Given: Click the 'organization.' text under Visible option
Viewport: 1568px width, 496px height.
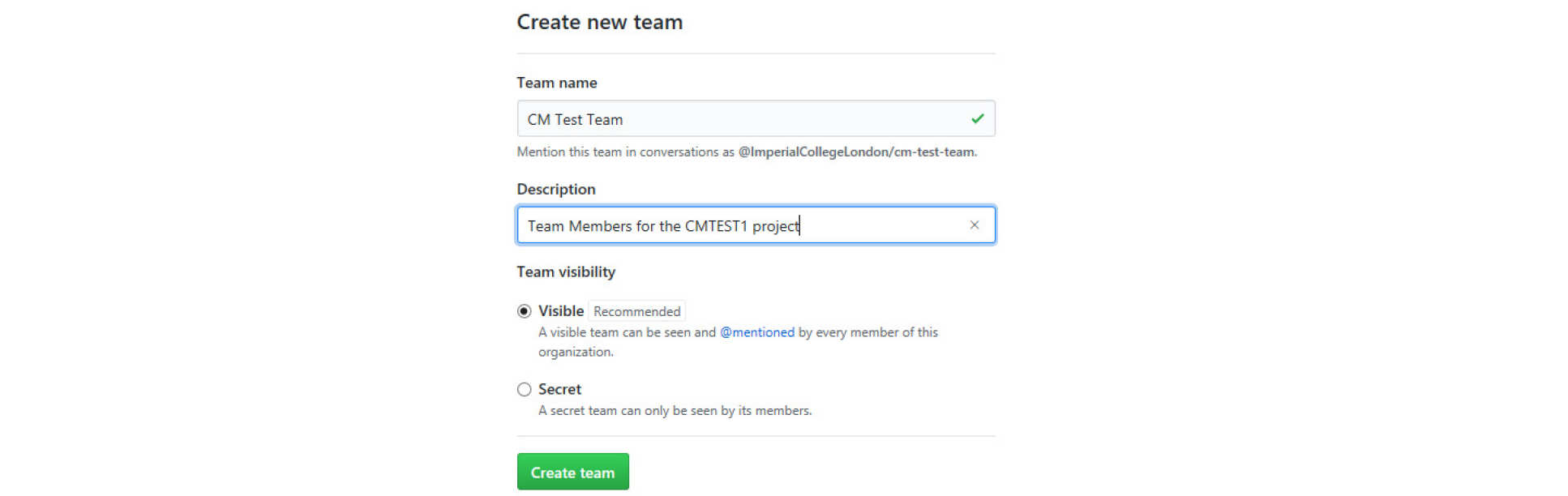Looking at the screenshot, I should [576, 352].
